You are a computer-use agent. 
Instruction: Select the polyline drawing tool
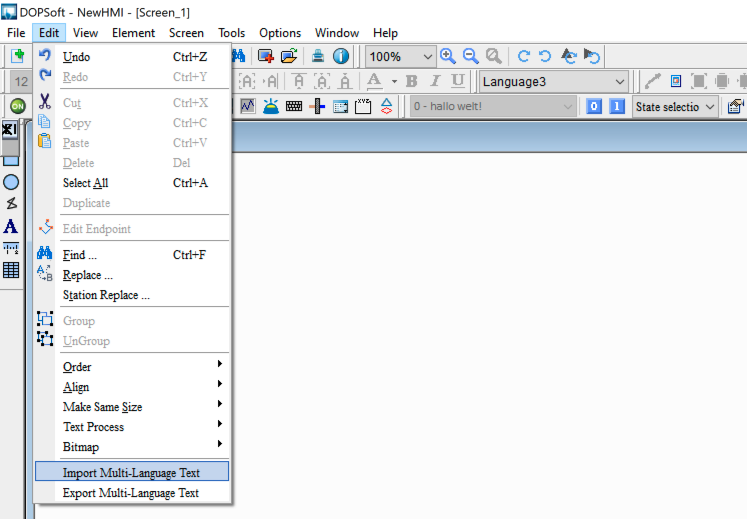11,204
